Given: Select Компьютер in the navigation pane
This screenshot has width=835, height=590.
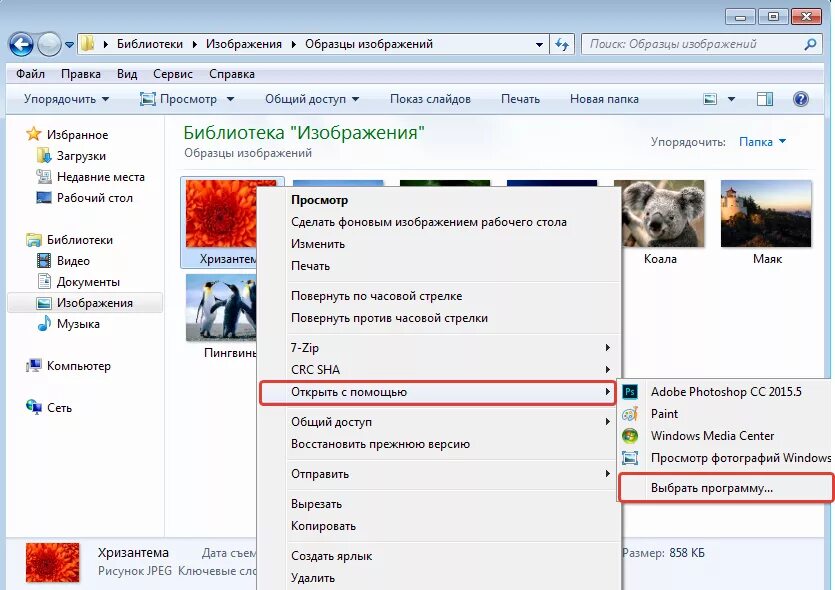Looking at the screenshot, I should coord(68,366).
